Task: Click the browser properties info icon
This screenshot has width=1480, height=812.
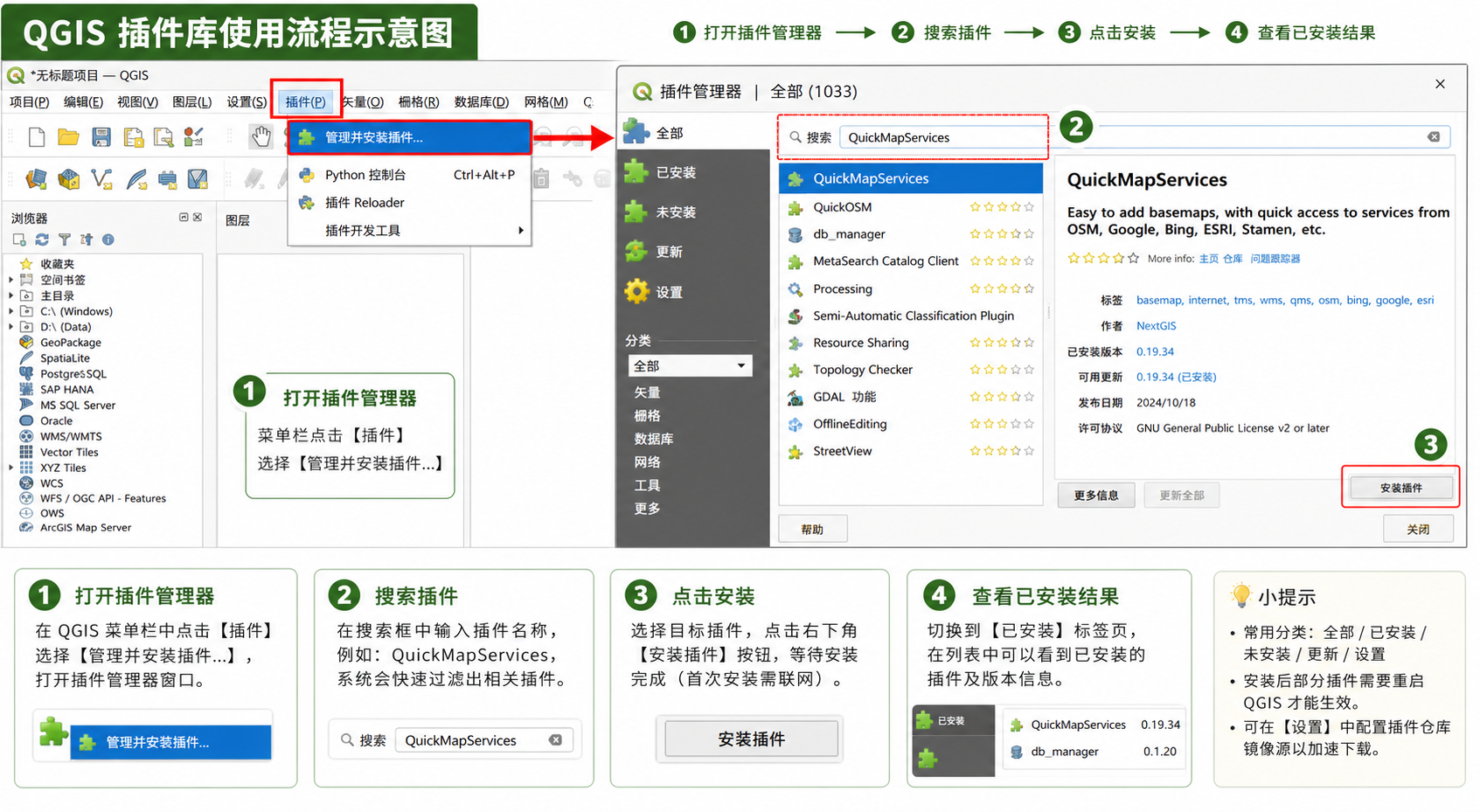Action: [x=108, y=239]
